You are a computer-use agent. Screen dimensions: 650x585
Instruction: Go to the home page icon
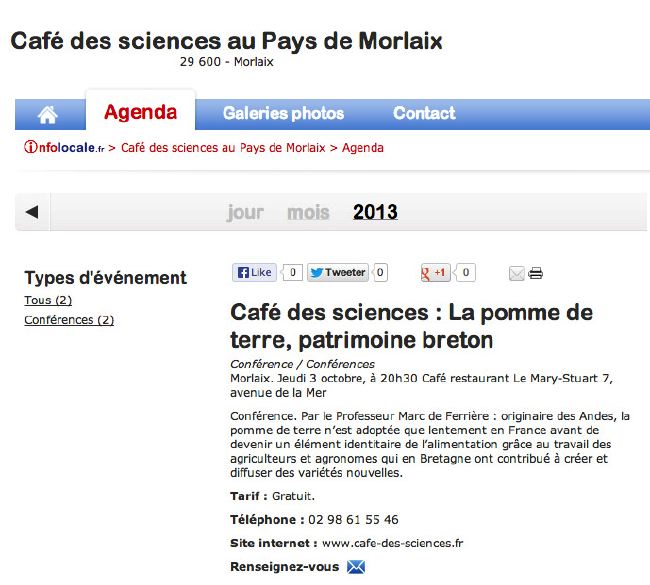[x=48, y=115]
